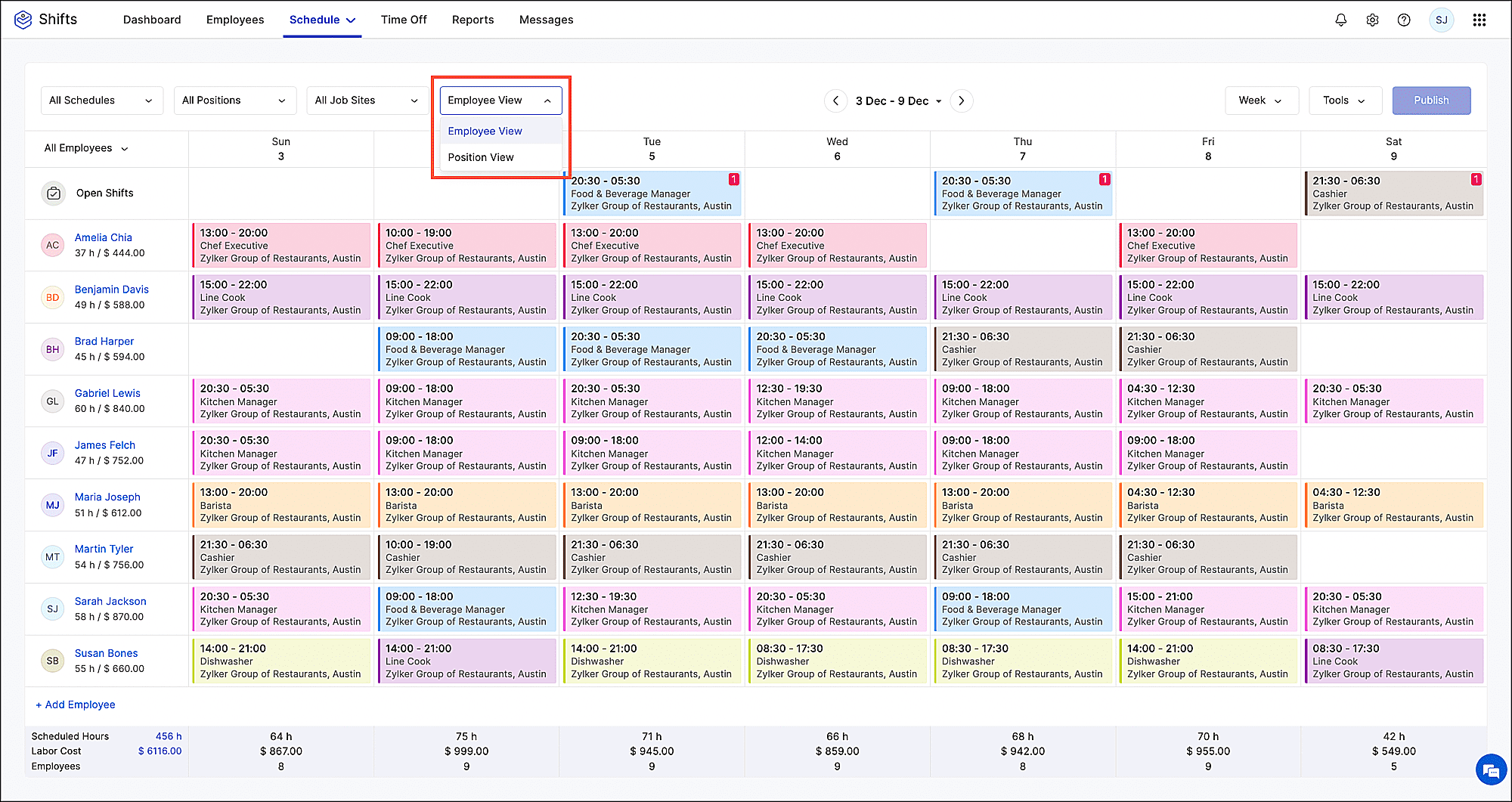This screenshot has height=802, width=1512.
Task: Open the help question mark icon
Action: [x=1404, y=20]
